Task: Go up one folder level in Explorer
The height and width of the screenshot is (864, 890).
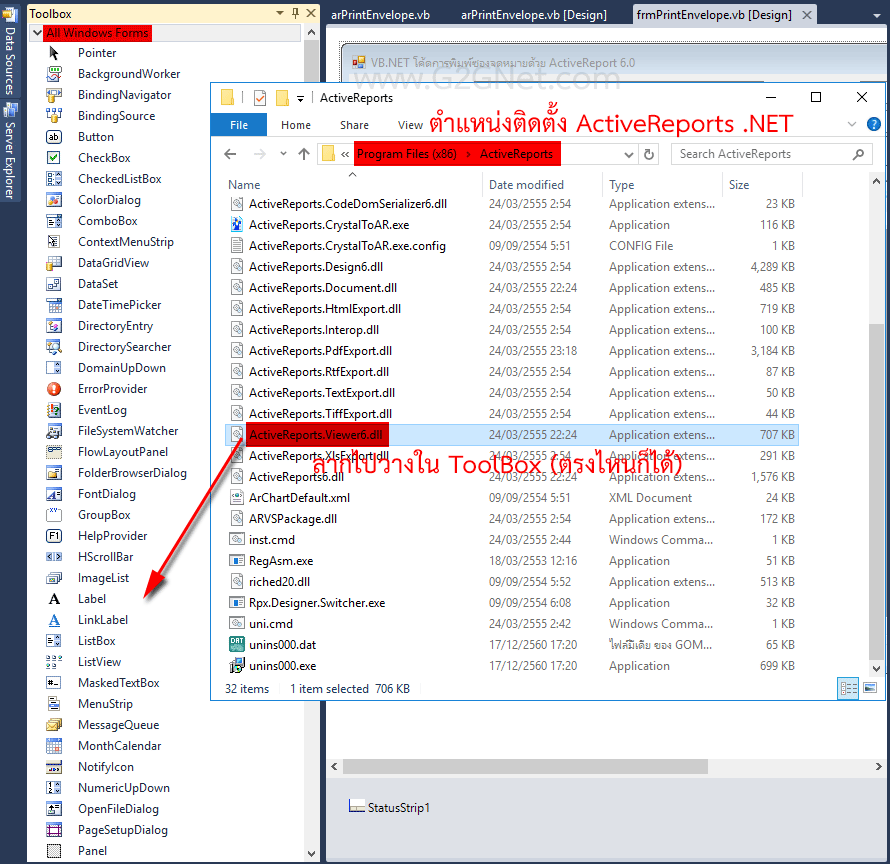Action: point(304,154)
